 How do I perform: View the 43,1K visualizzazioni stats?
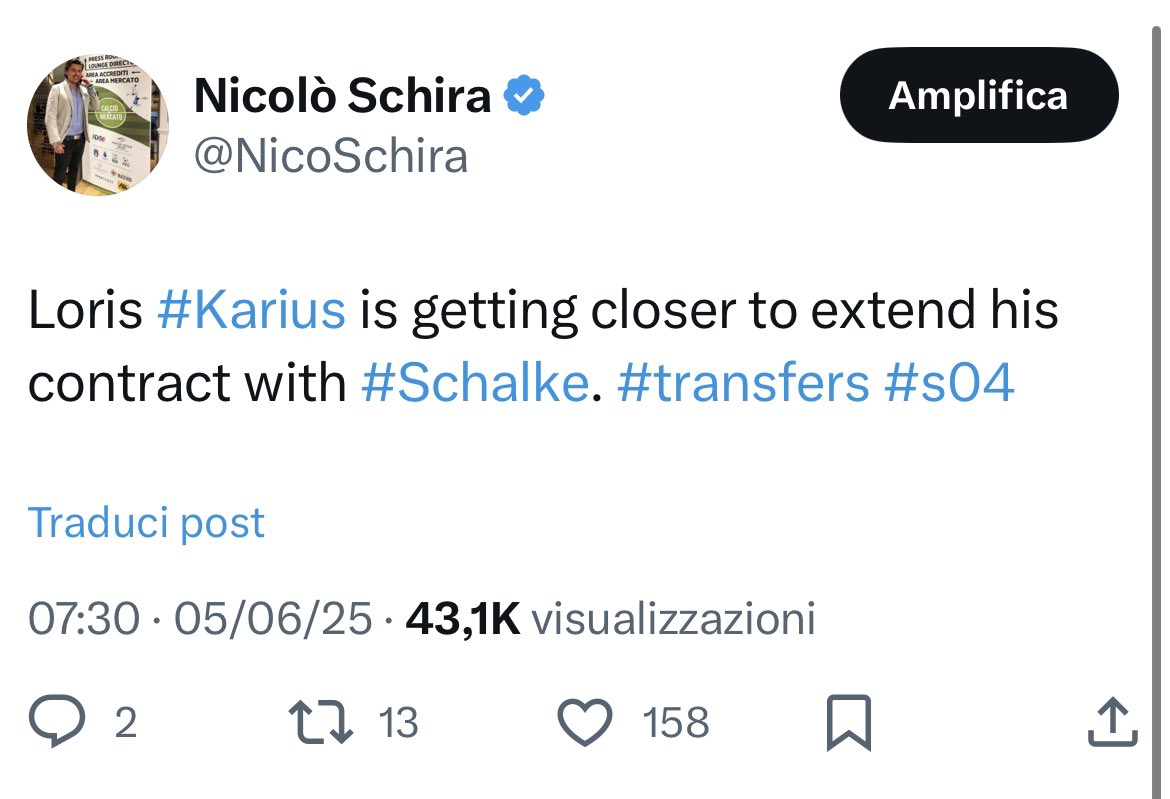610,619
